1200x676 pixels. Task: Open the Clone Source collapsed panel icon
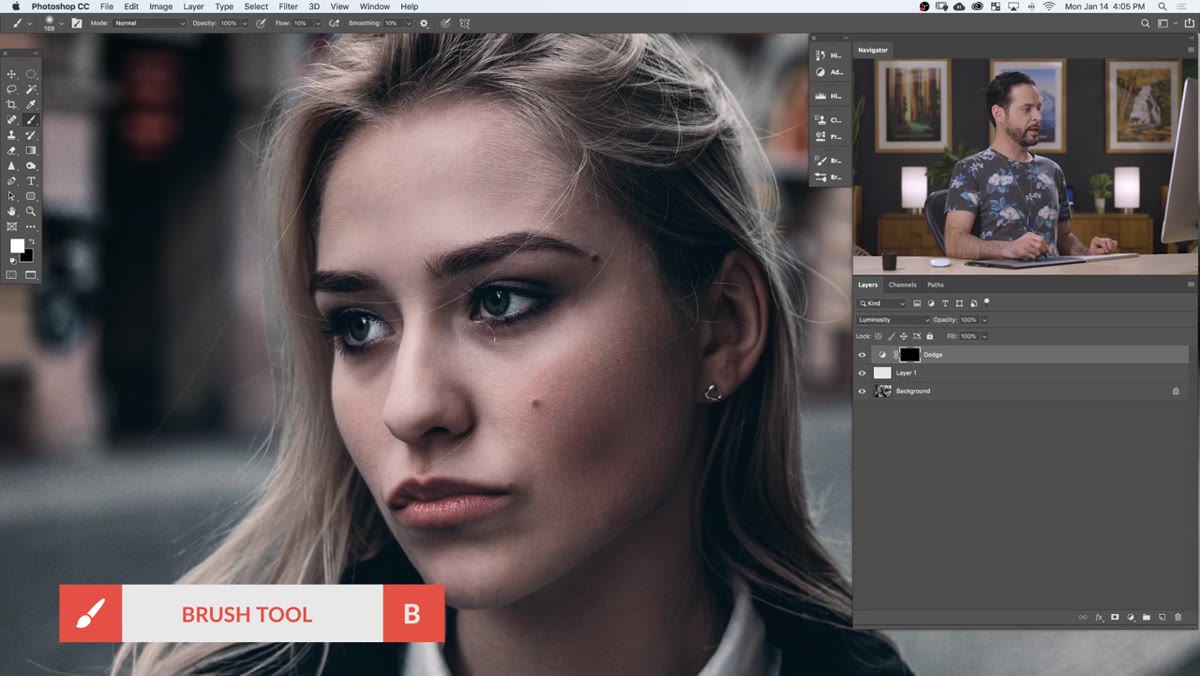(821, 120)
